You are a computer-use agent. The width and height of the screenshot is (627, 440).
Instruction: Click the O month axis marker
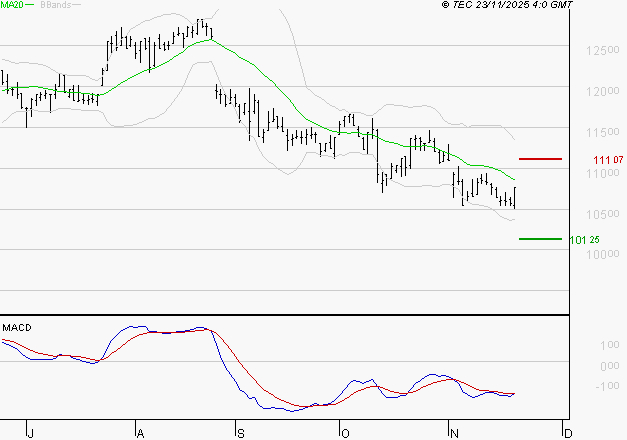345,434
